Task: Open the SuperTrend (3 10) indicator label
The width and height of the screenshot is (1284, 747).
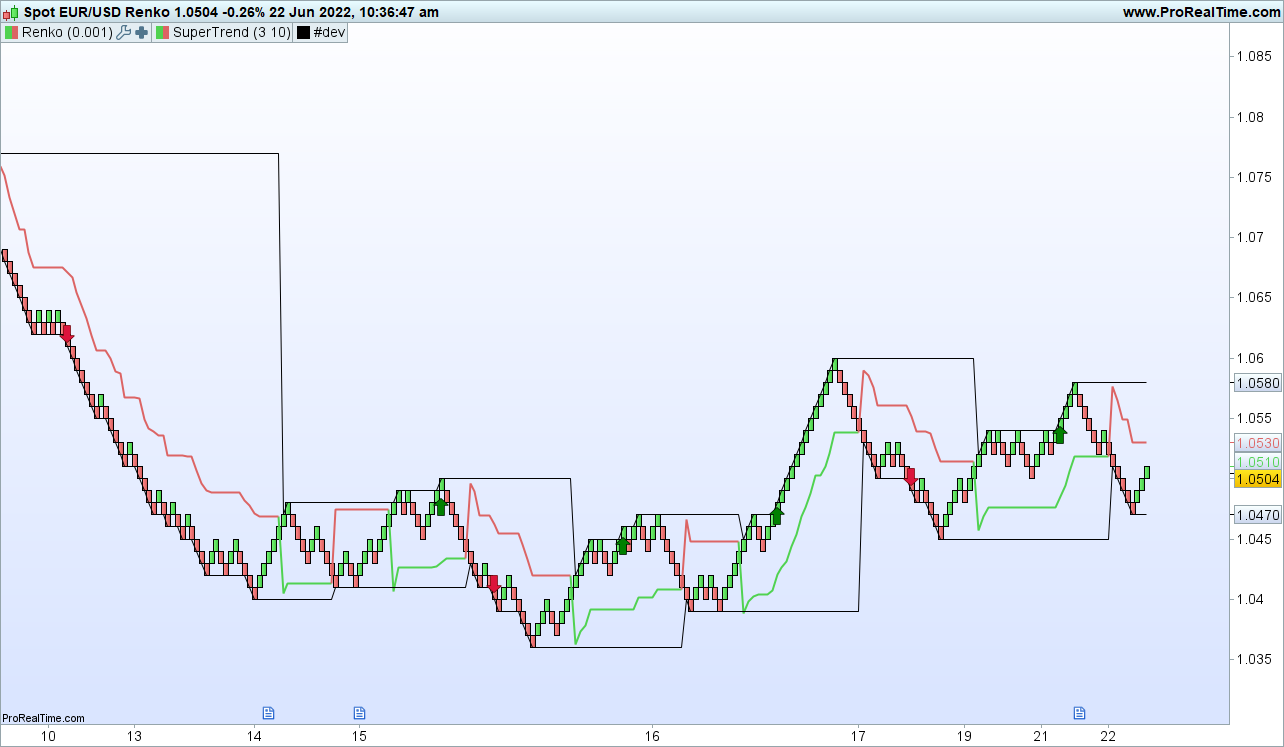Action: point(231,32)
